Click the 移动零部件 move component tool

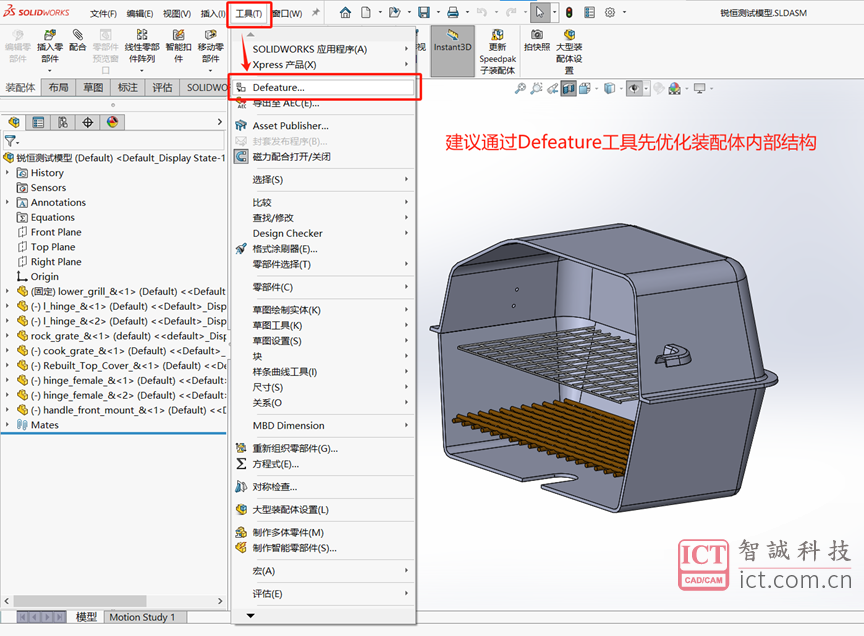point(210,46)
